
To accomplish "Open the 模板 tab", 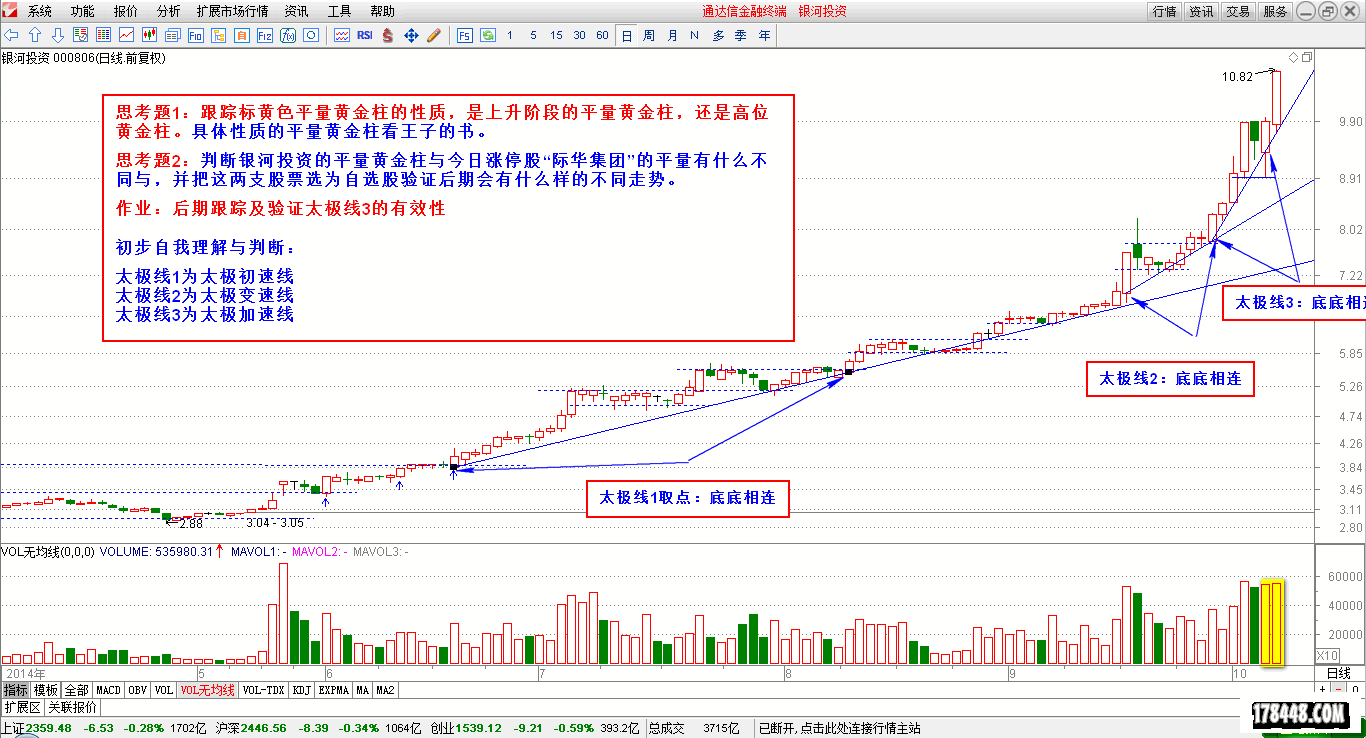I will [46, 690].
